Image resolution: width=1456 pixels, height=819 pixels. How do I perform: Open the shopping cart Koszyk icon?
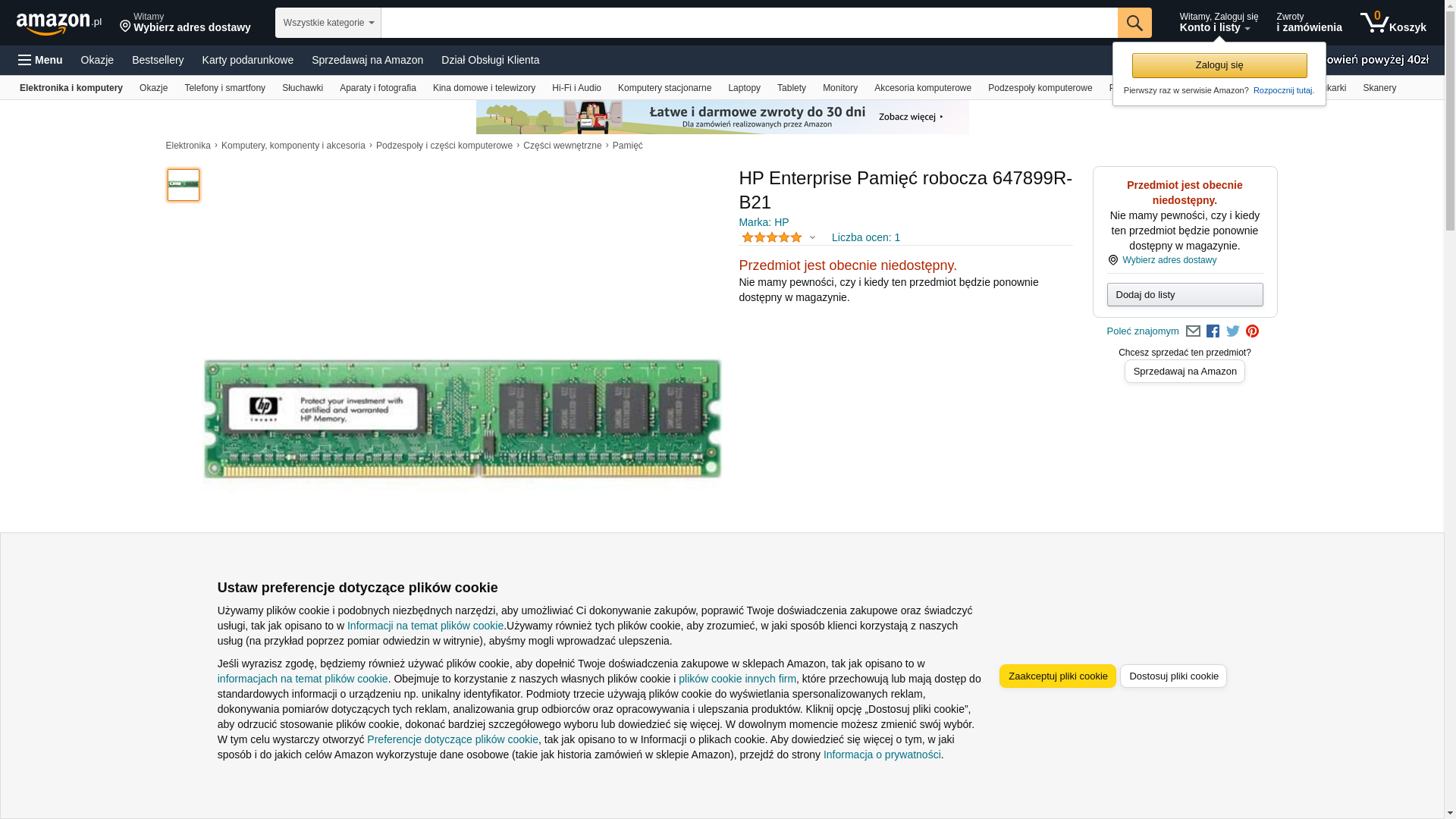(1392, 23)
